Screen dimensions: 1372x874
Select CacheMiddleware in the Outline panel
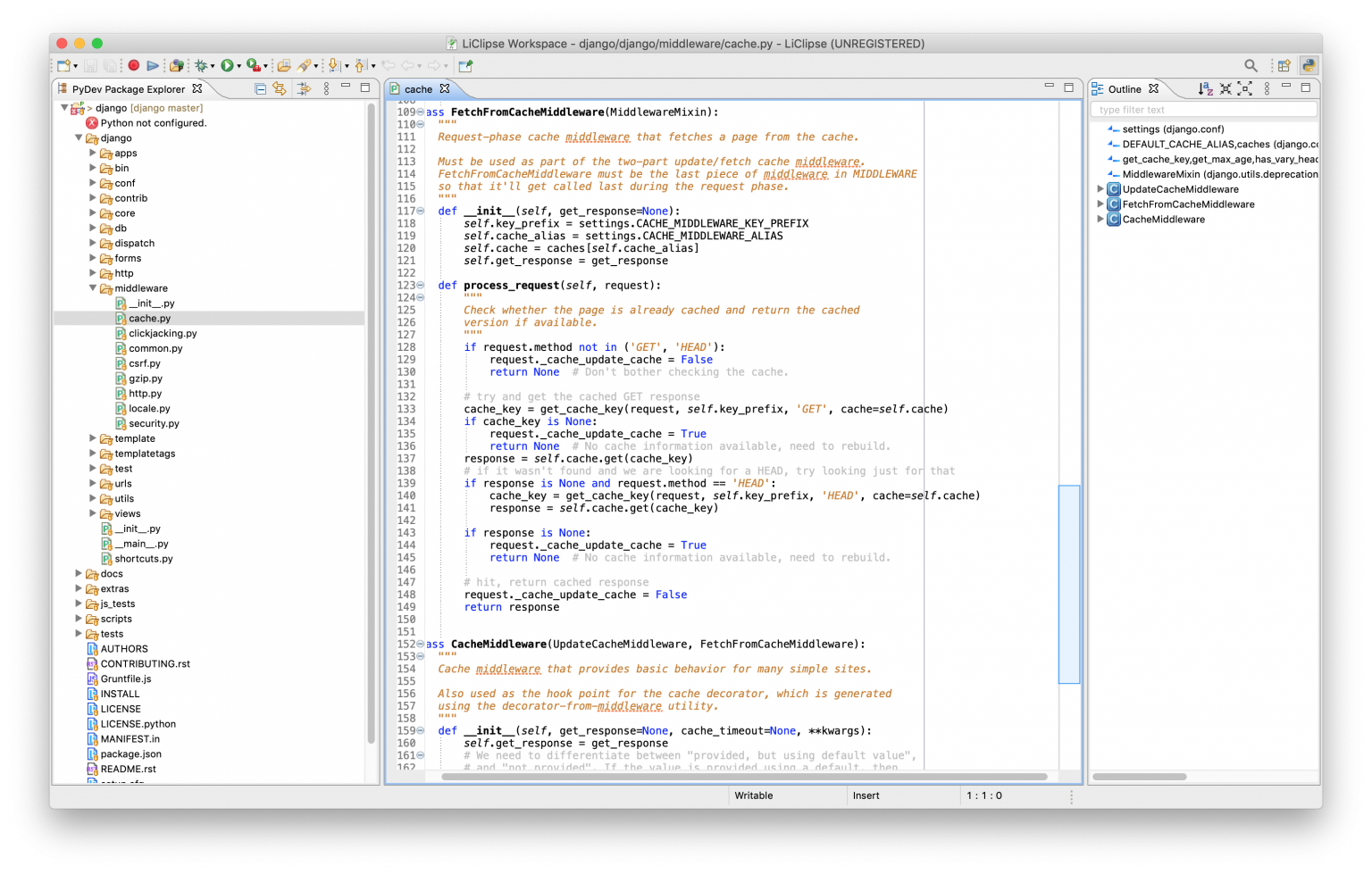(1163, 219)
